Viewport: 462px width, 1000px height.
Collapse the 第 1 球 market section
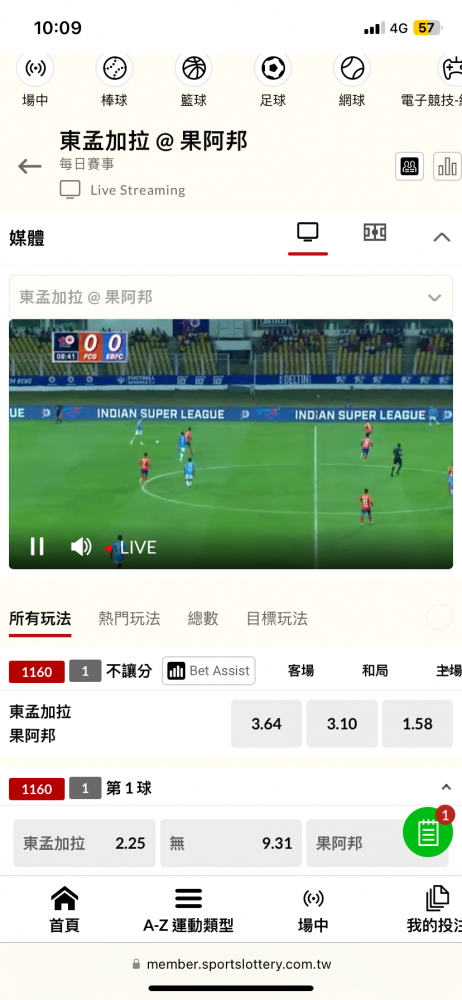click(446, 787)
